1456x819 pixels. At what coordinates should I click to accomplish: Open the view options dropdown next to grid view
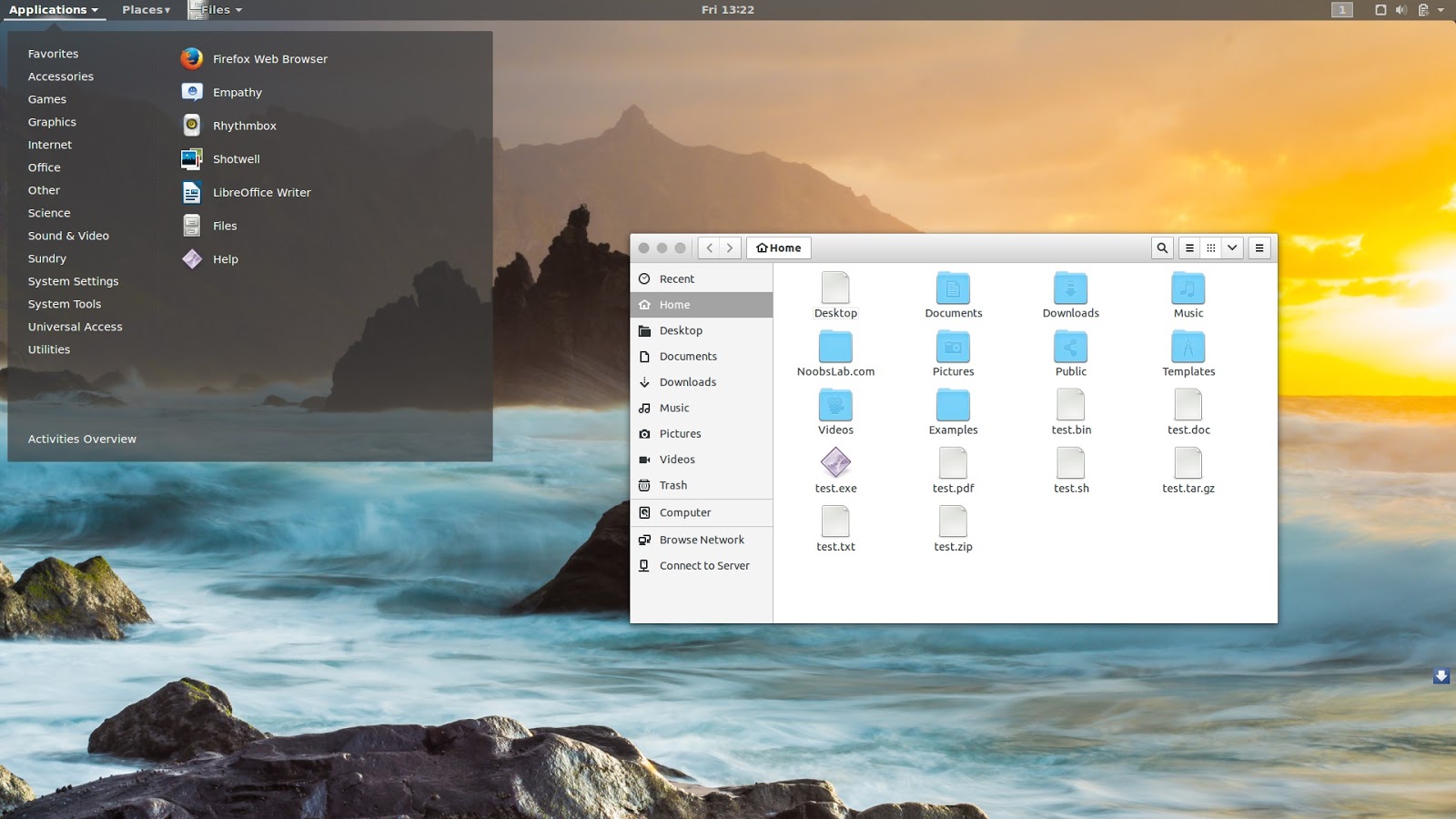coord(1233,248)
